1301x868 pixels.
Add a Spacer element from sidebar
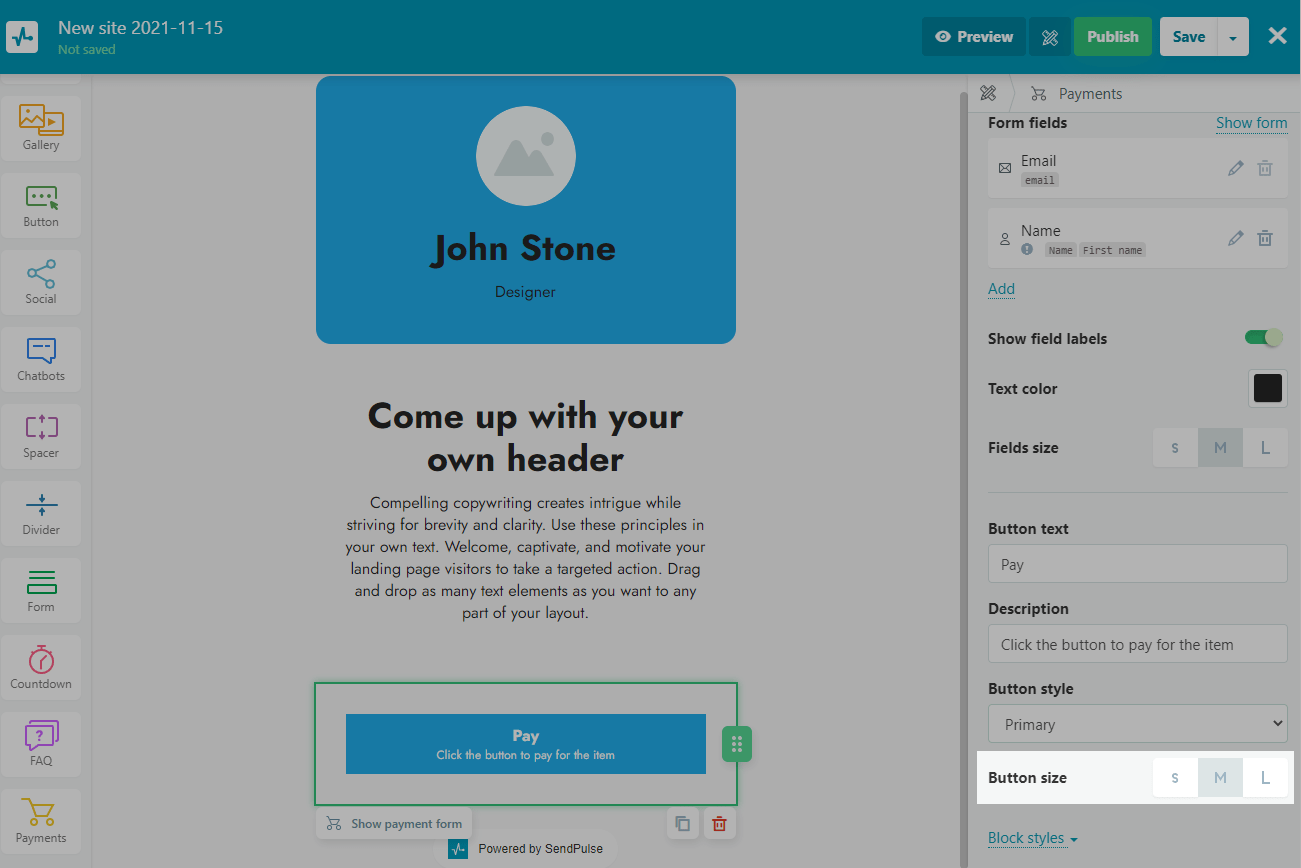(x=41, y=434)
